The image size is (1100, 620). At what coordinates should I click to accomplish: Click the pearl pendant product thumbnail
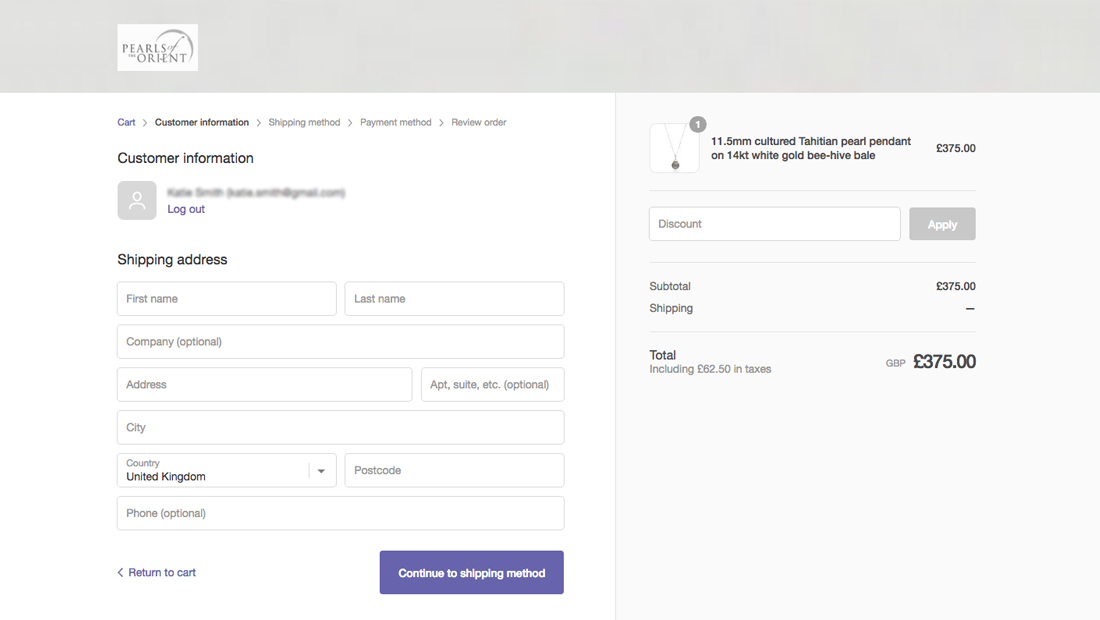674,149
